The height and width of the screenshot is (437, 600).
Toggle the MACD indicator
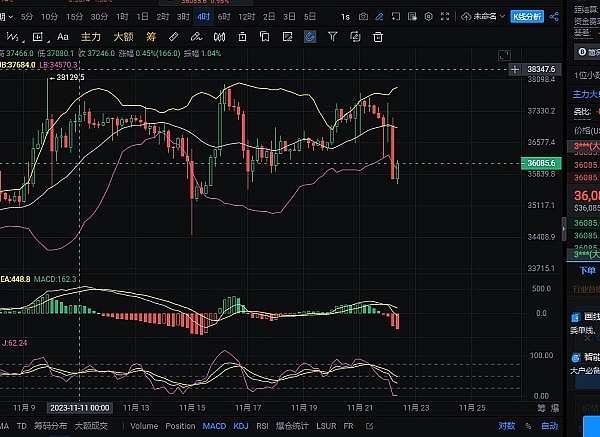[x=214, y=426]
